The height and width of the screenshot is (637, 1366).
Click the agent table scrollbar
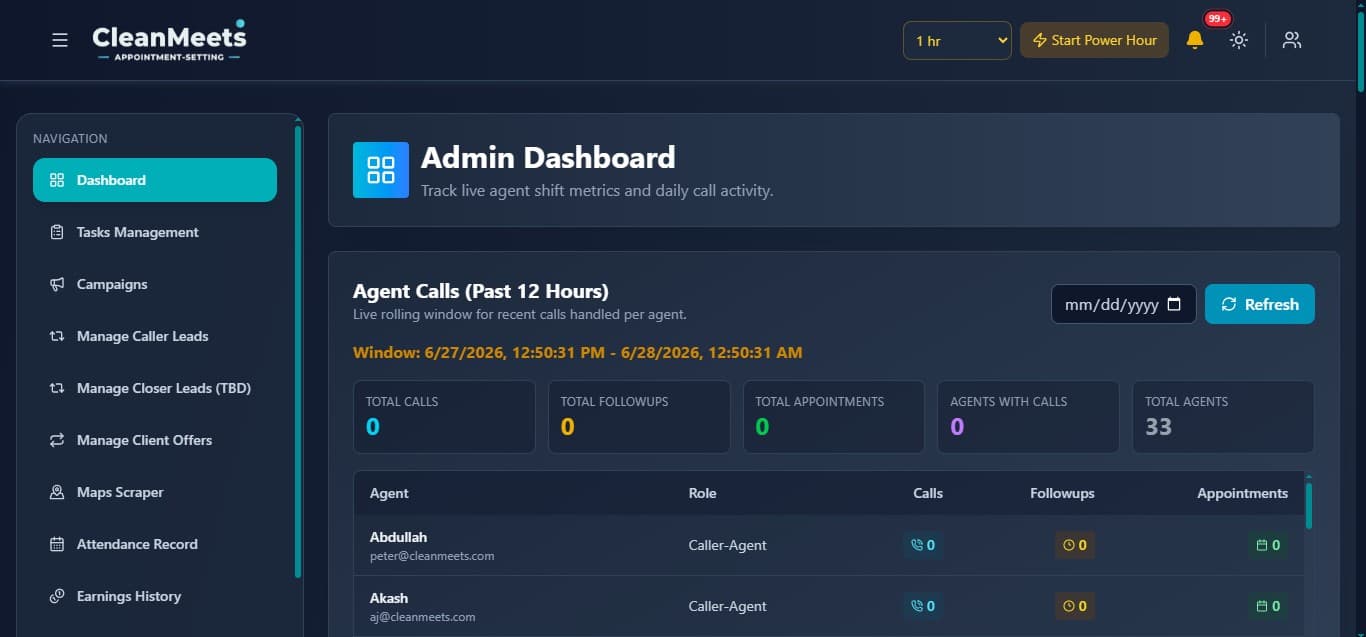click(1309, 505)
